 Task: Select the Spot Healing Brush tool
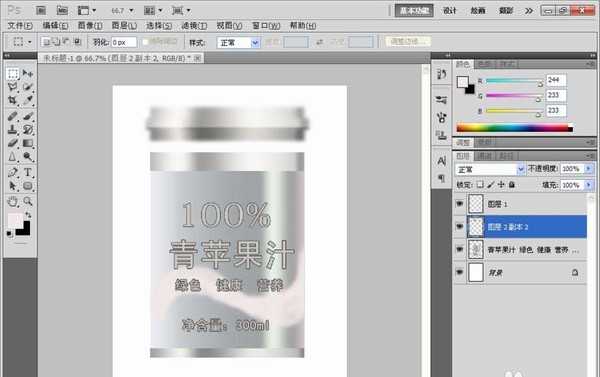(x=13, y=116)
